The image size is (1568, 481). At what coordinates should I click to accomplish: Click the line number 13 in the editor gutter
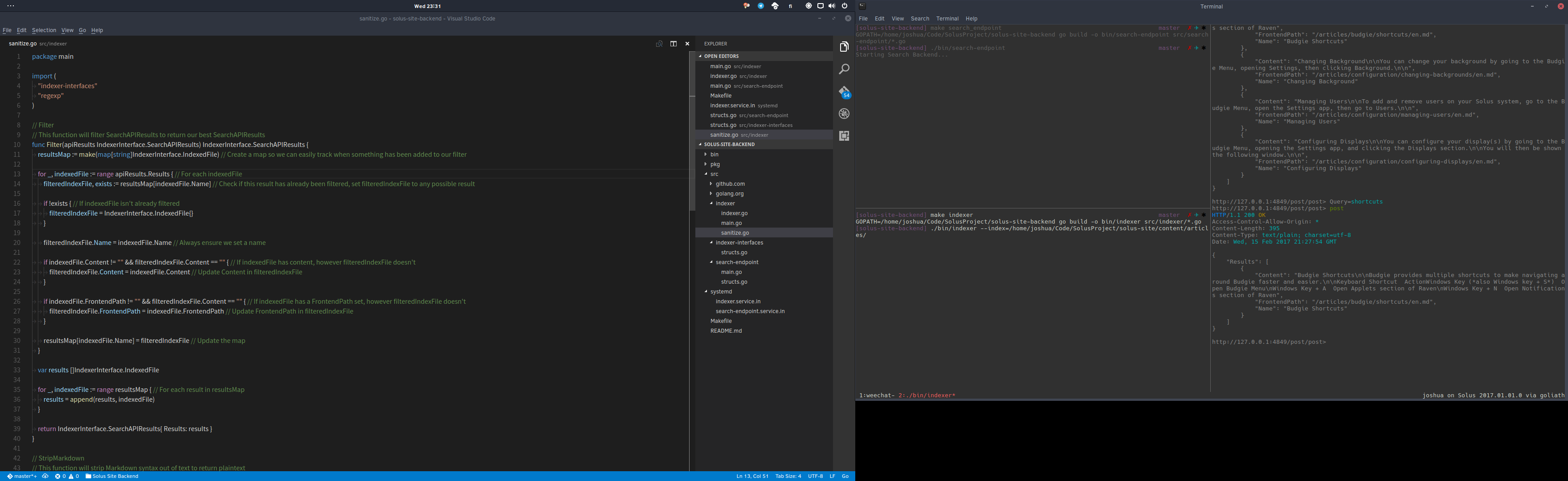click(17, 174)
